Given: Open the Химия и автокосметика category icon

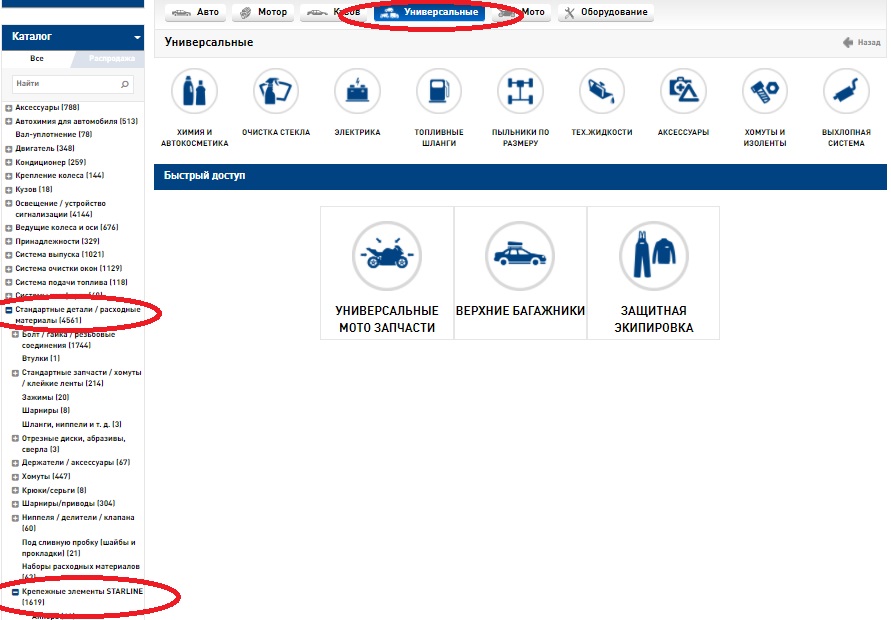Looking at the screenshot, I should point(194,92).
